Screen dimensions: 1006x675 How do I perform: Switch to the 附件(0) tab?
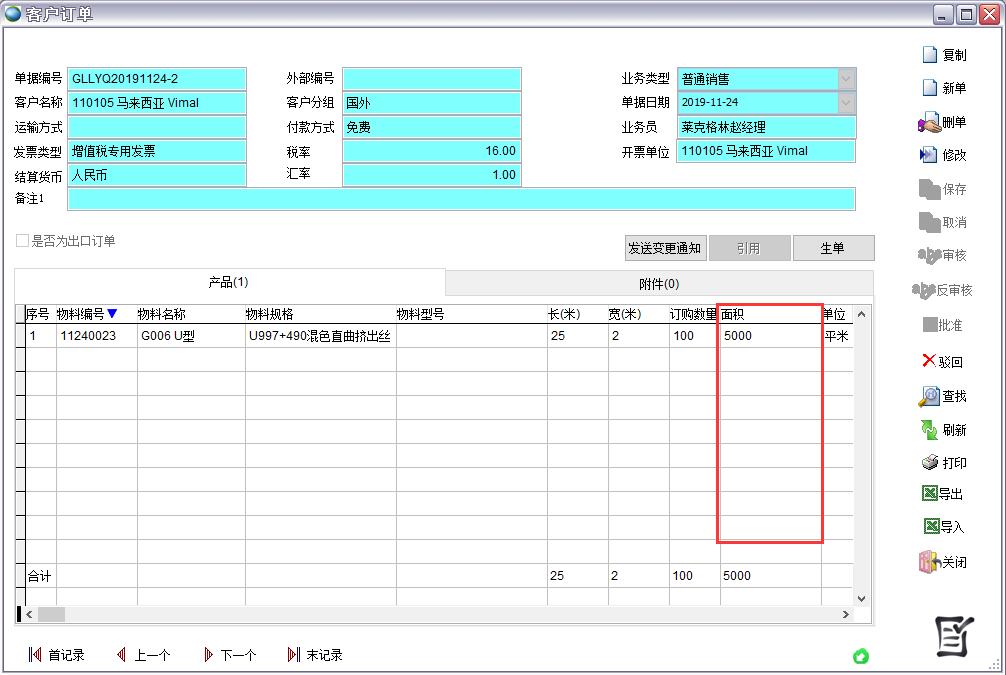click(658, 283)
